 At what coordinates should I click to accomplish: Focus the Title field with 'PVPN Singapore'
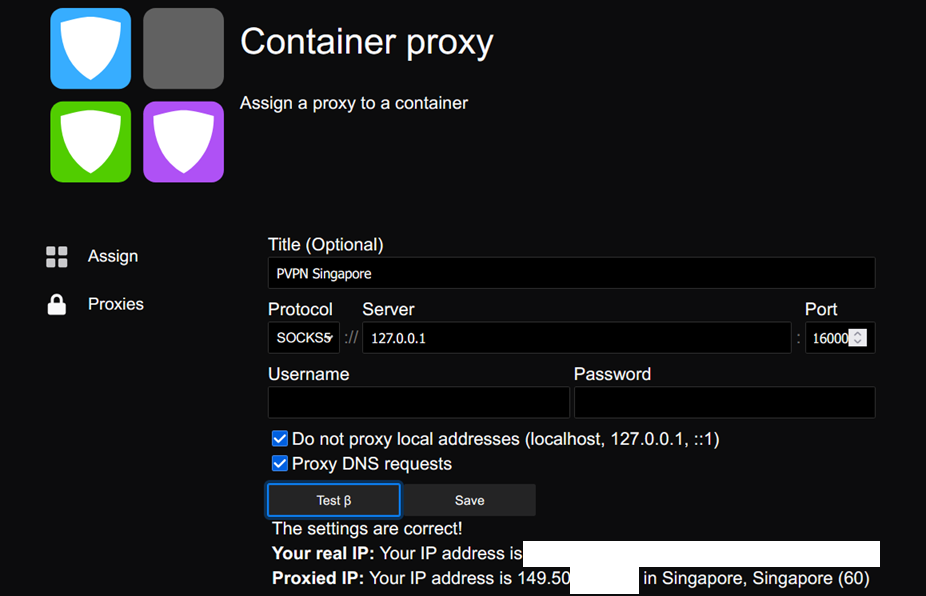coord(571,273)
